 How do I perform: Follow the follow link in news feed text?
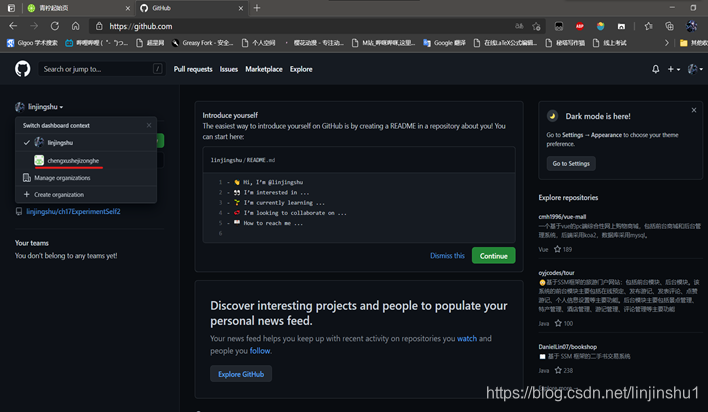[x=260, y=351]
